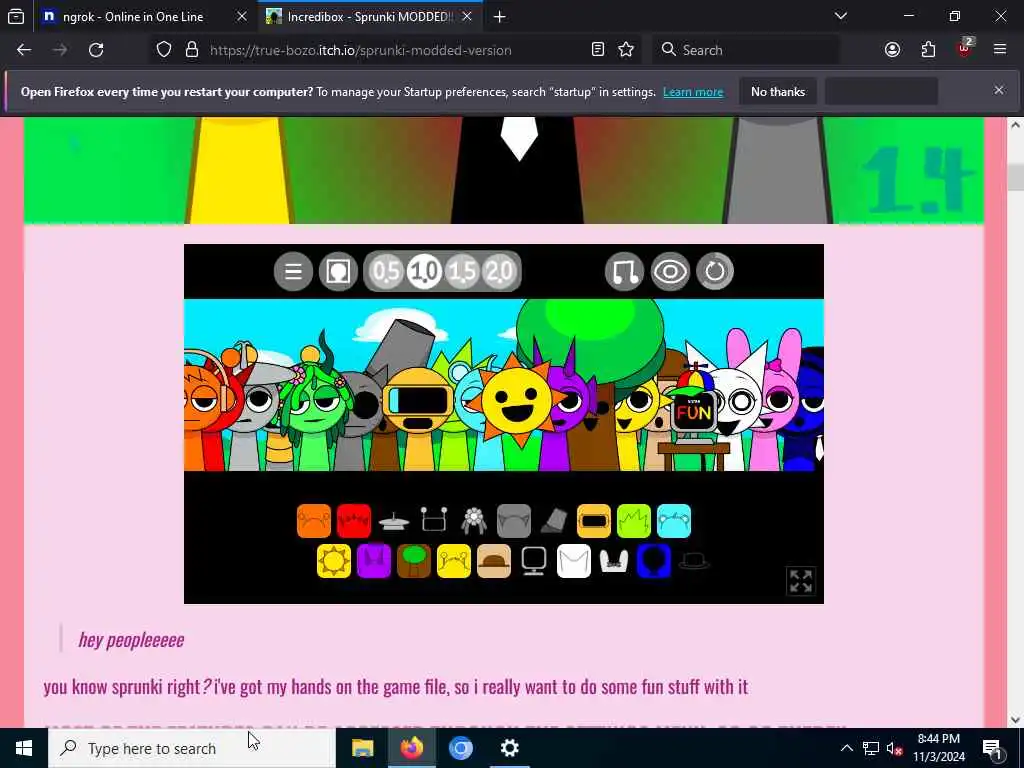Image resolution: width=1024 pixels, height=768 pixels.
Task: Show hidden system tray icons
Action: pyautogui.click(x=846, y=748)
